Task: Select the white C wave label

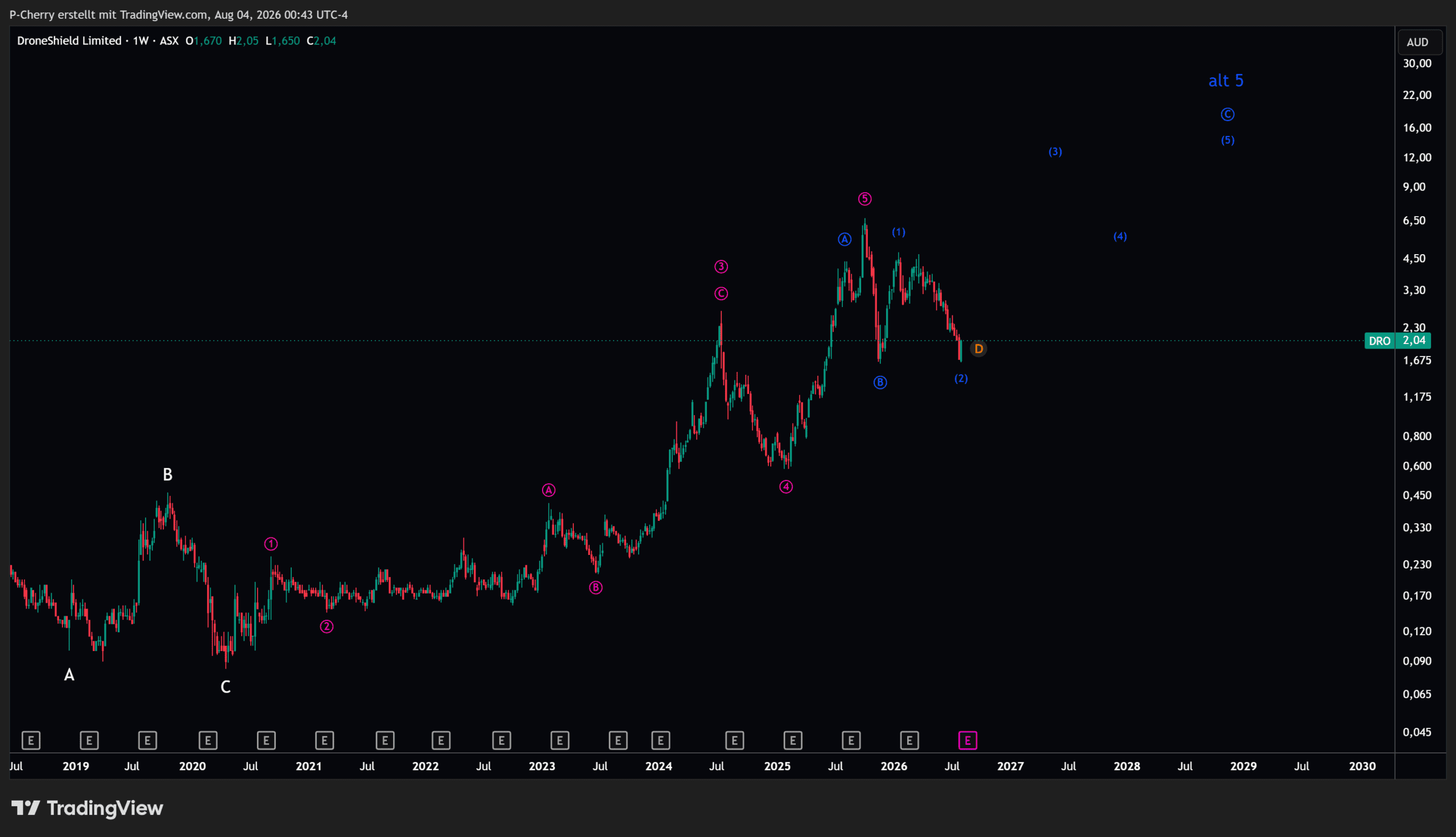Action: click(225, 687)
